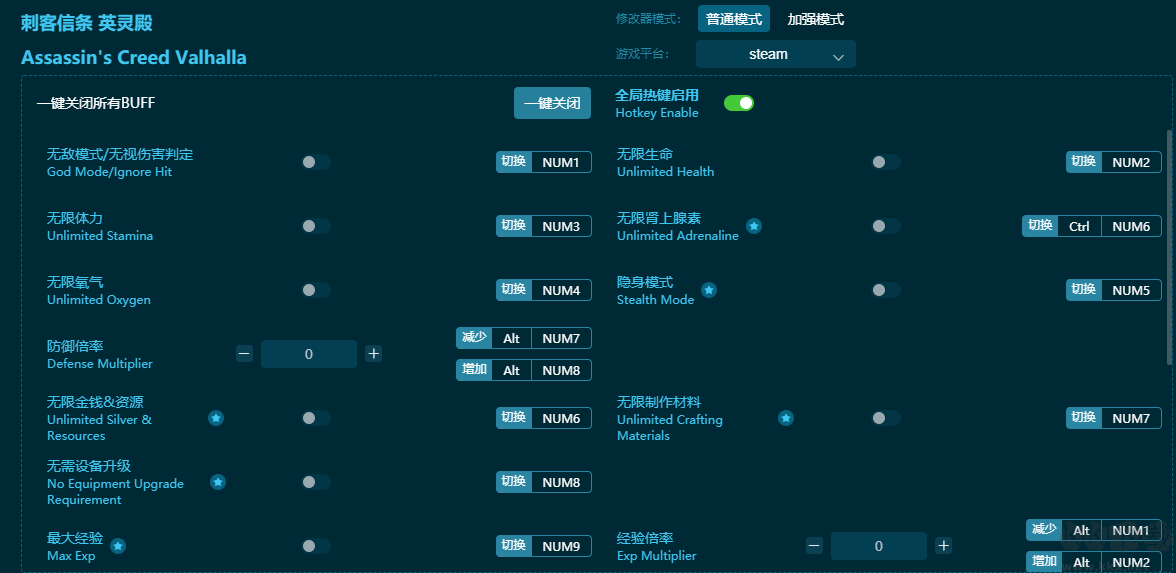
Task: Select 普通模式 trainer mode tab
Action: click(x=734, y=20)
